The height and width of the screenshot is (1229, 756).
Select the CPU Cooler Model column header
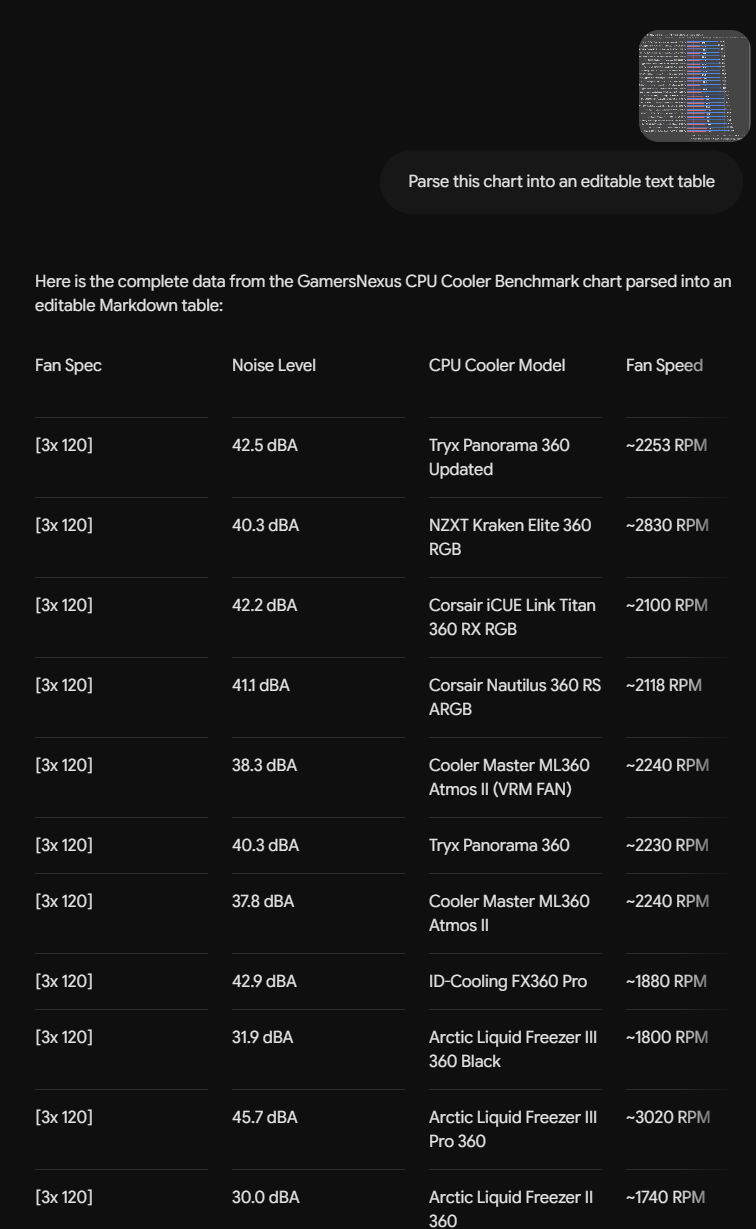pyautogui.click(x=497, y=365)
